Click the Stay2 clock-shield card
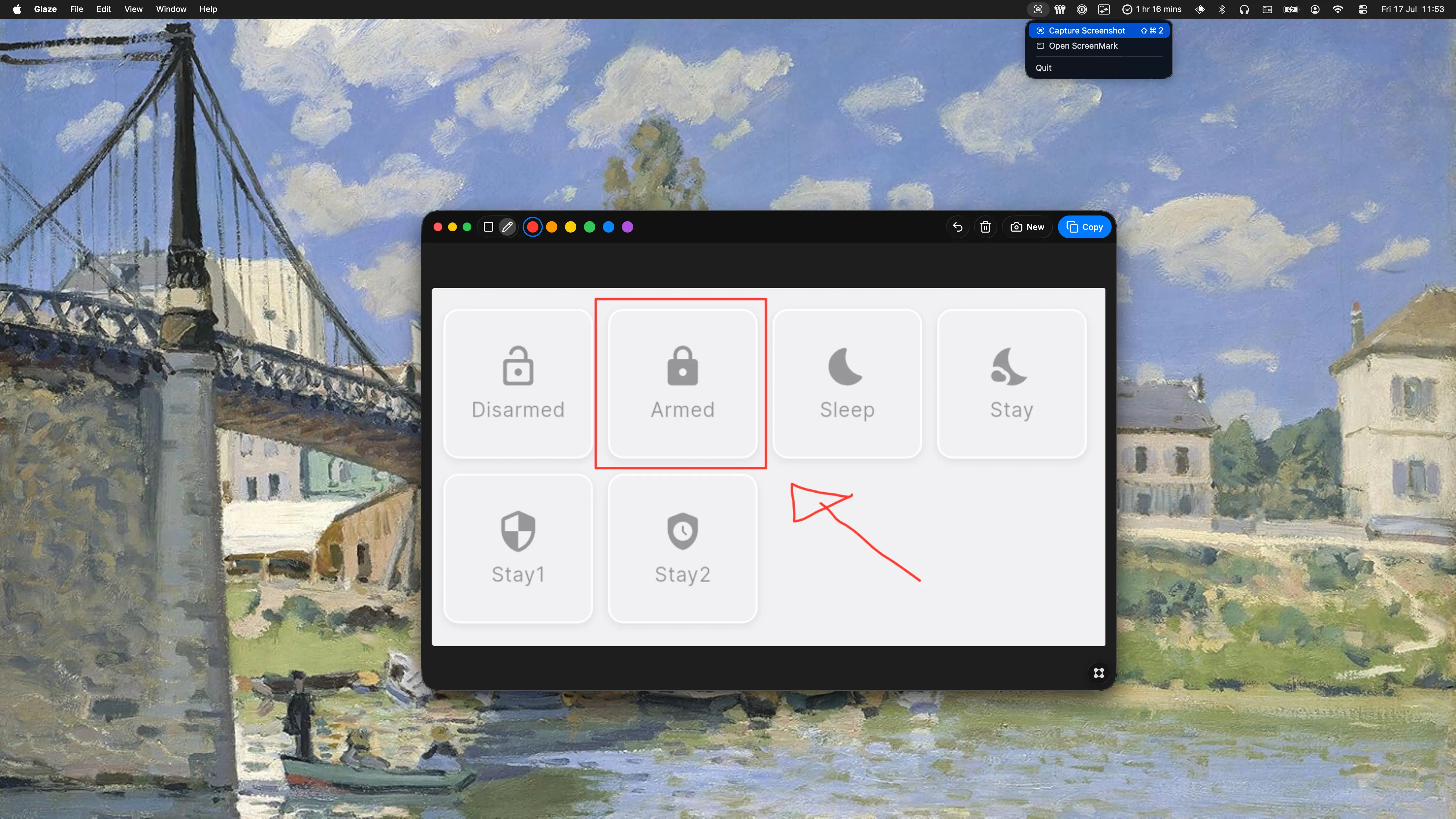The image size is (1456, 819). [683, 549]
